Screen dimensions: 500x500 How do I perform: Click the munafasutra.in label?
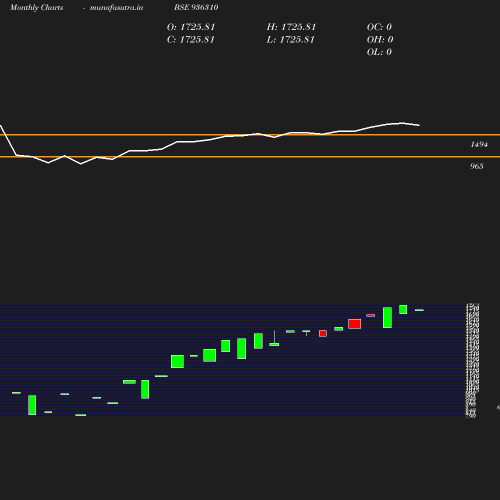116,8
